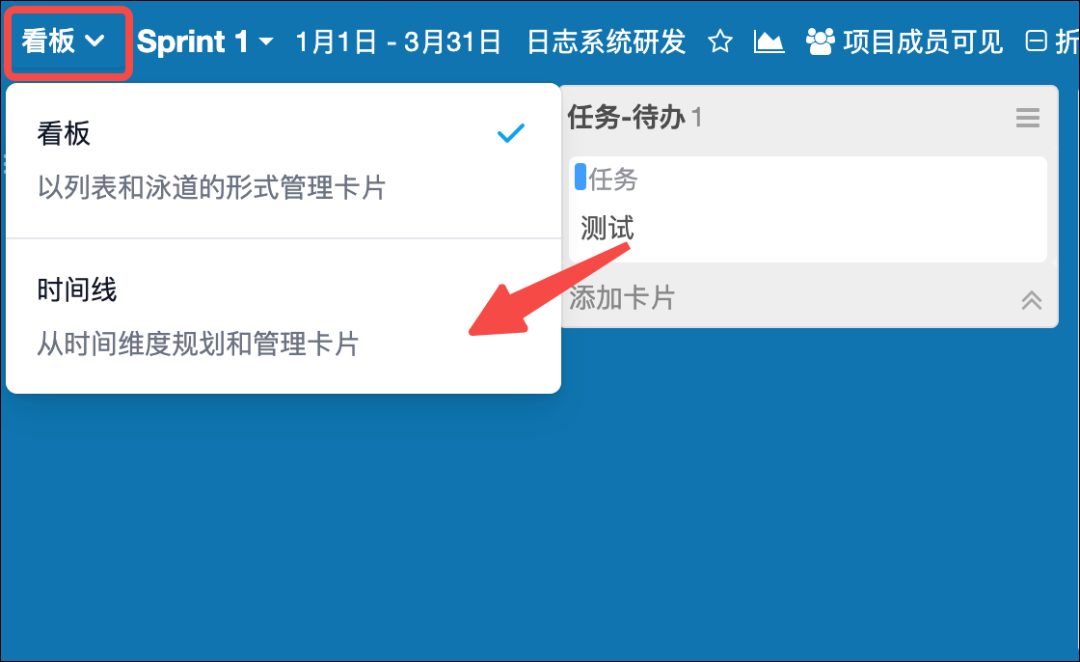Click the 1月1日 - 3月31日 date range

[x=398, y=42]
